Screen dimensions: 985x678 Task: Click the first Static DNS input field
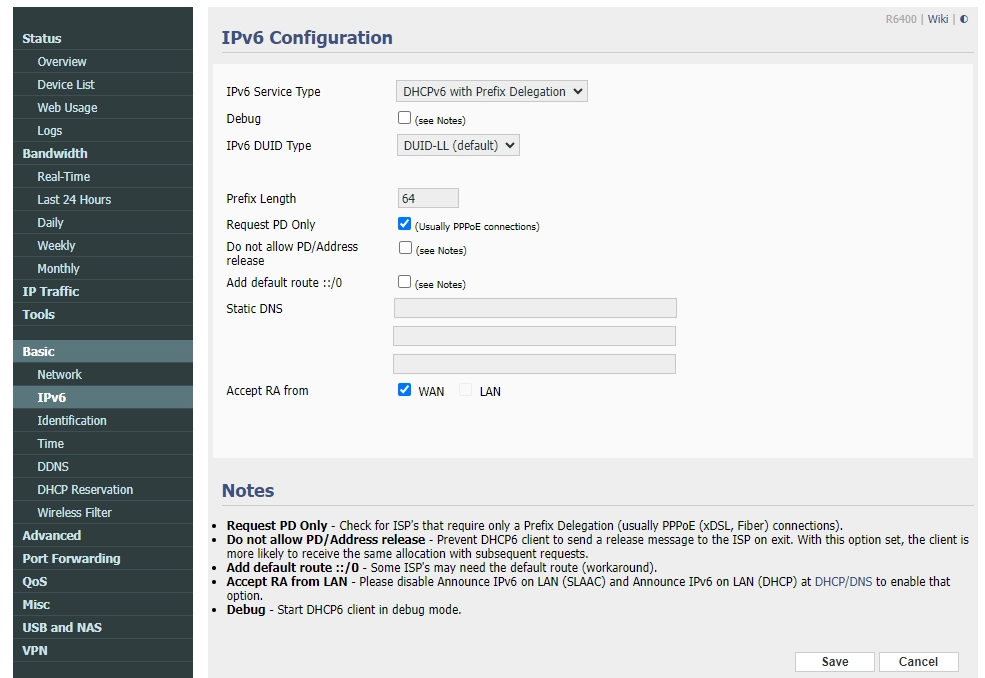click(535, 308)
